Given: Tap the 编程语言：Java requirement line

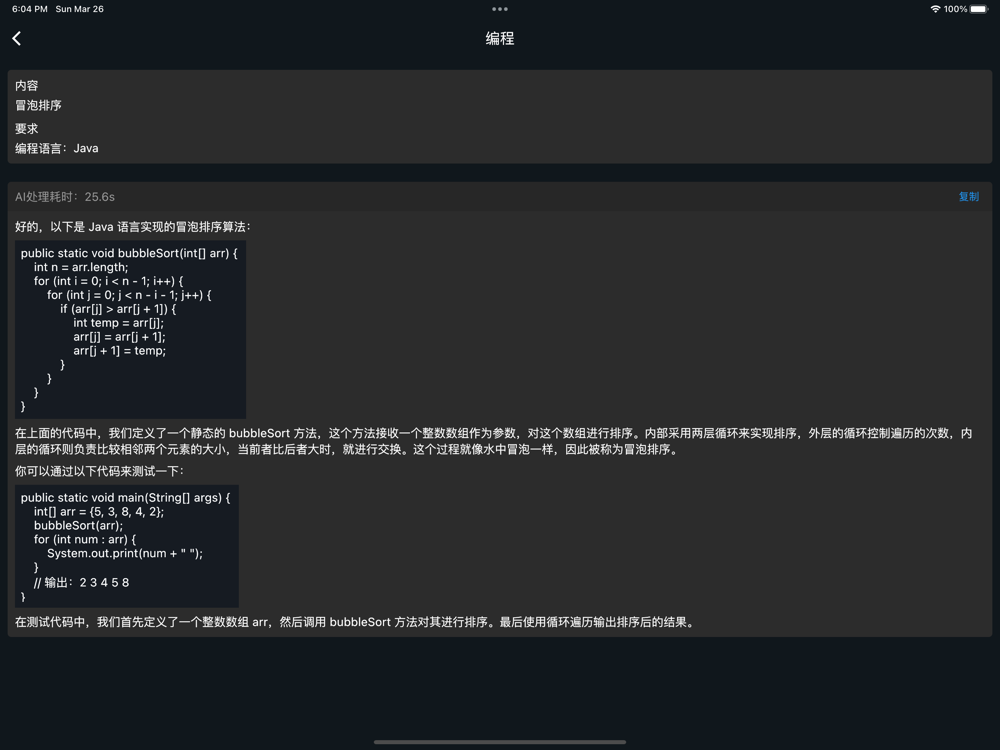Looking at the screenshot, I should 57,148.
